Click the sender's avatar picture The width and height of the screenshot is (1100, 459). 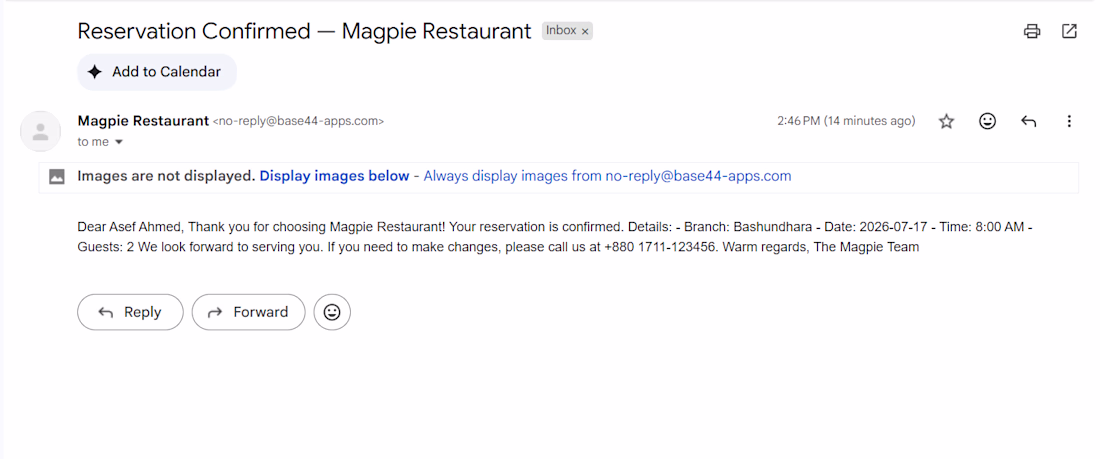click(41, 131)
